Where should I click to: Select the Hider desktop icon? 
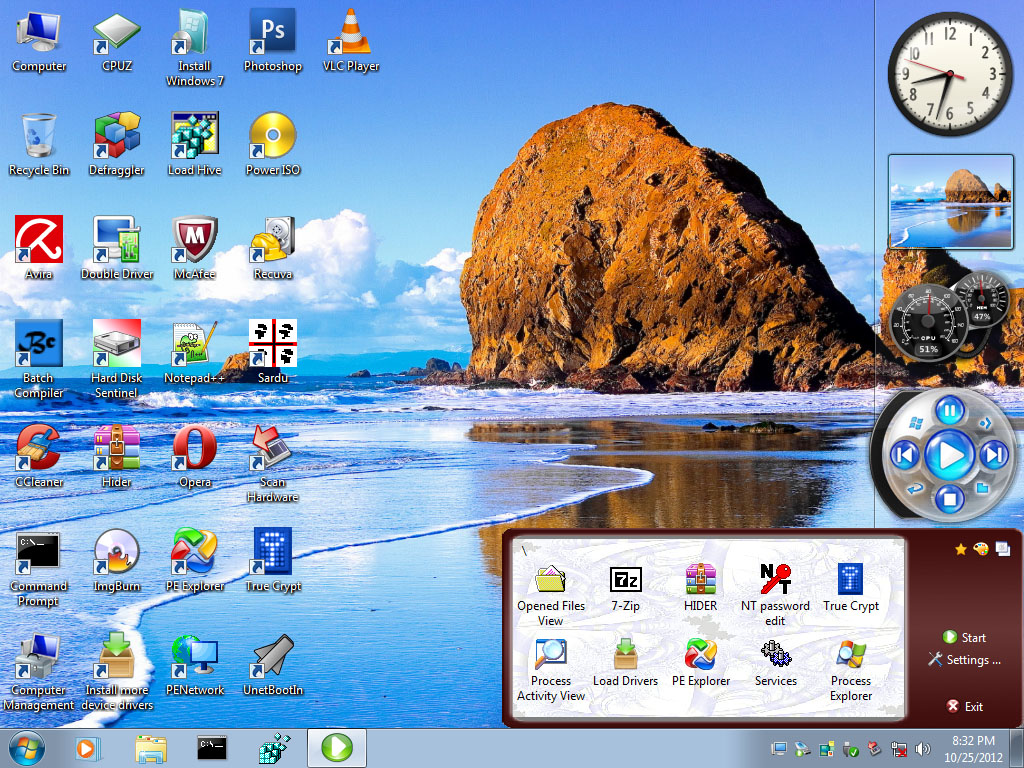coord(117,456)
